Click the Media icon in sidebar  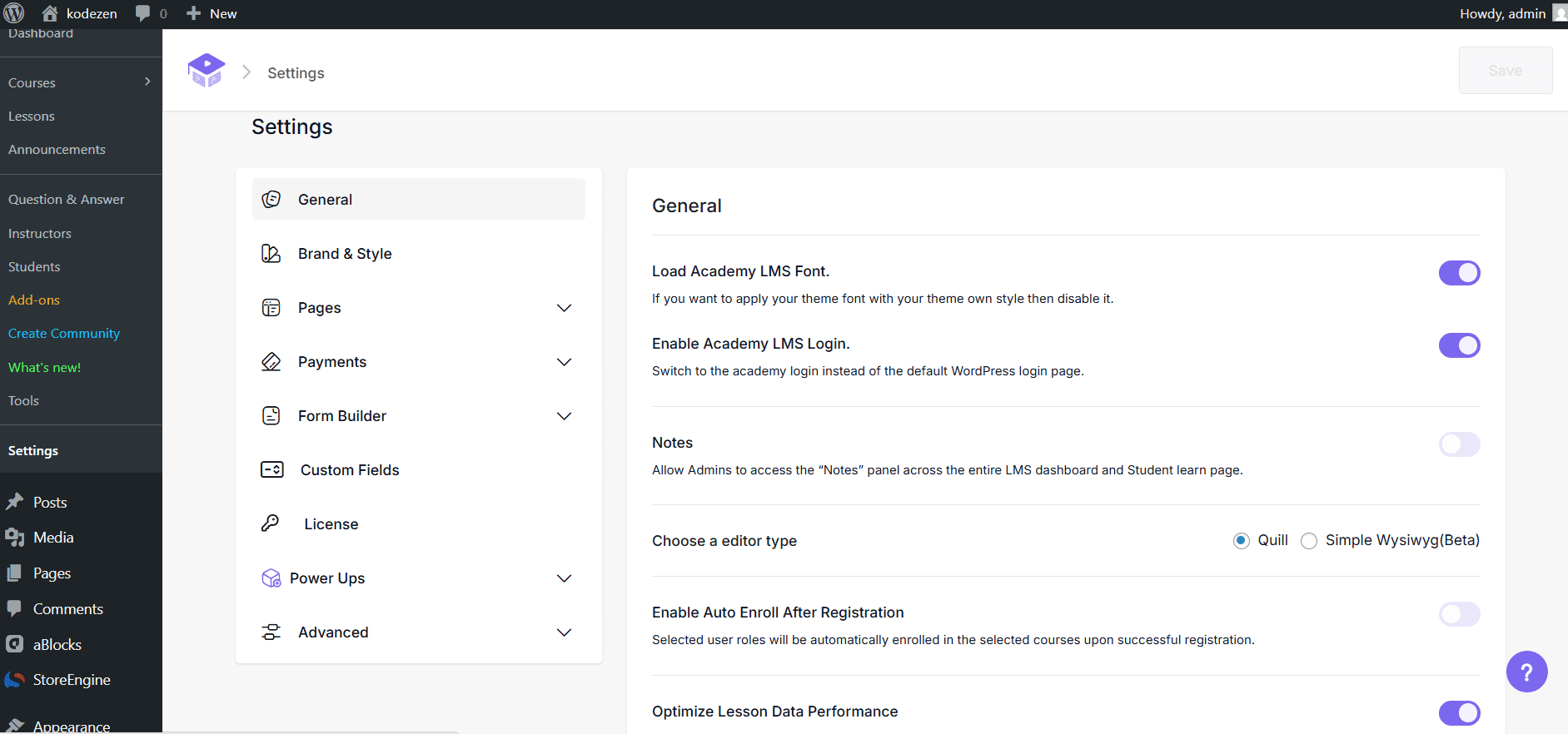(x=15, y=538)
